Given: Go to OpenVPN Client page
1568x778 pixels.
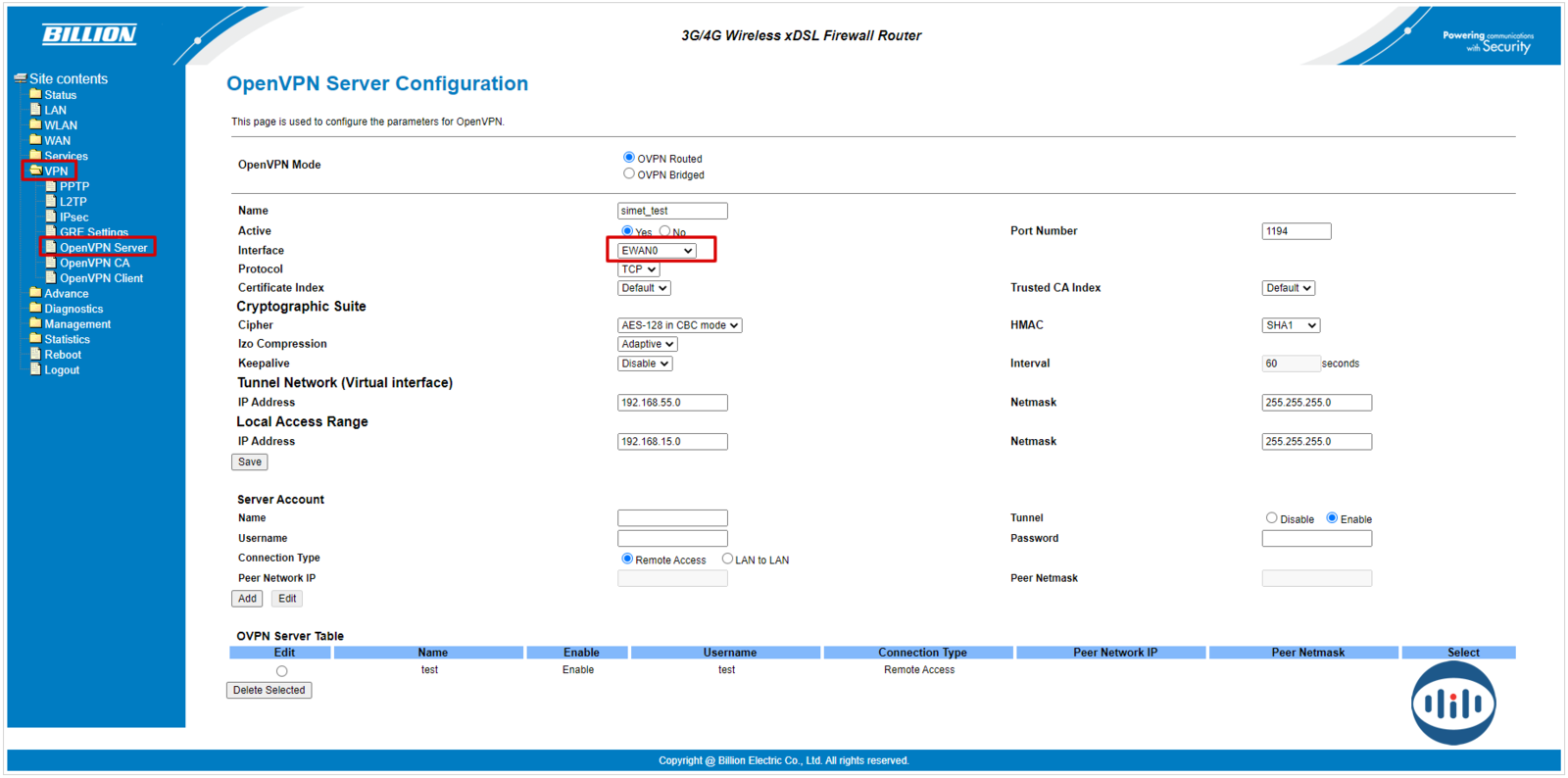Looking at the screenshot, I should [x=101, y=278].
